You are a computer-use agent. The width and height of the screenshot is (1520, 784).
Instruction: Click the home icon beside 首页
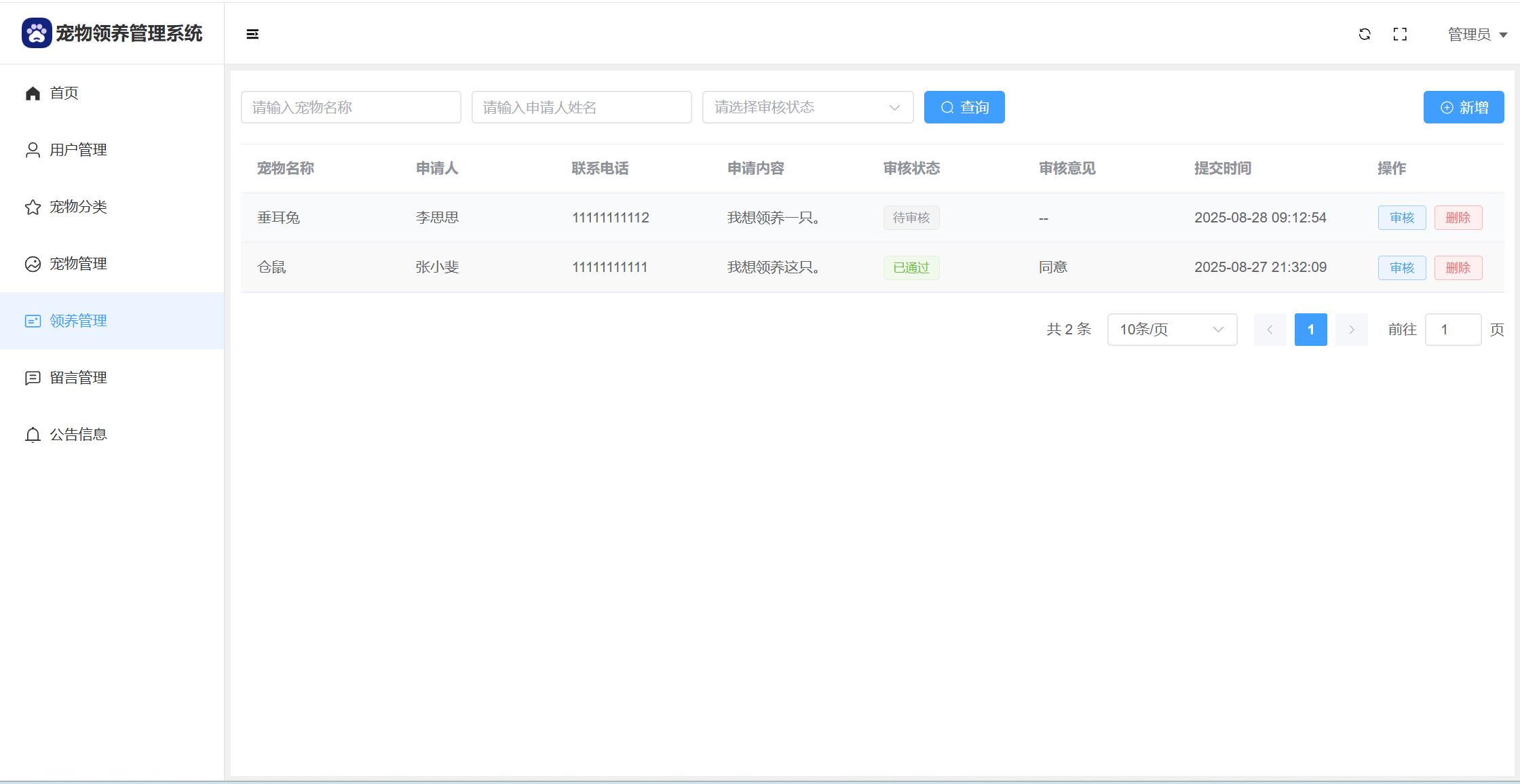click(33, 93)
